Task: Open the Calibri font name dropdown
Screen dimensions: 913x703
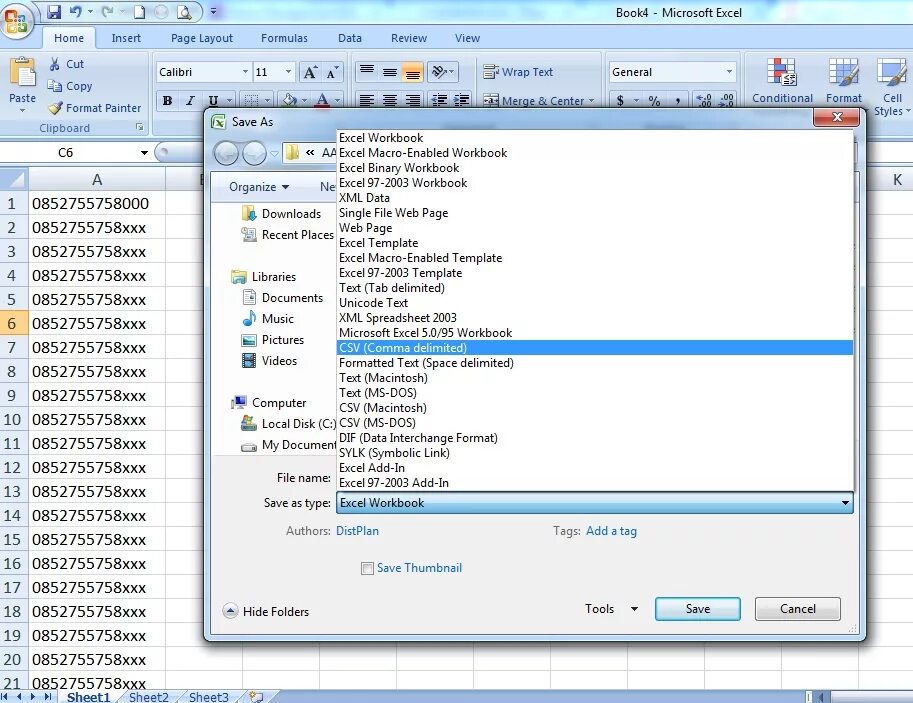Action: pos(245,72)
